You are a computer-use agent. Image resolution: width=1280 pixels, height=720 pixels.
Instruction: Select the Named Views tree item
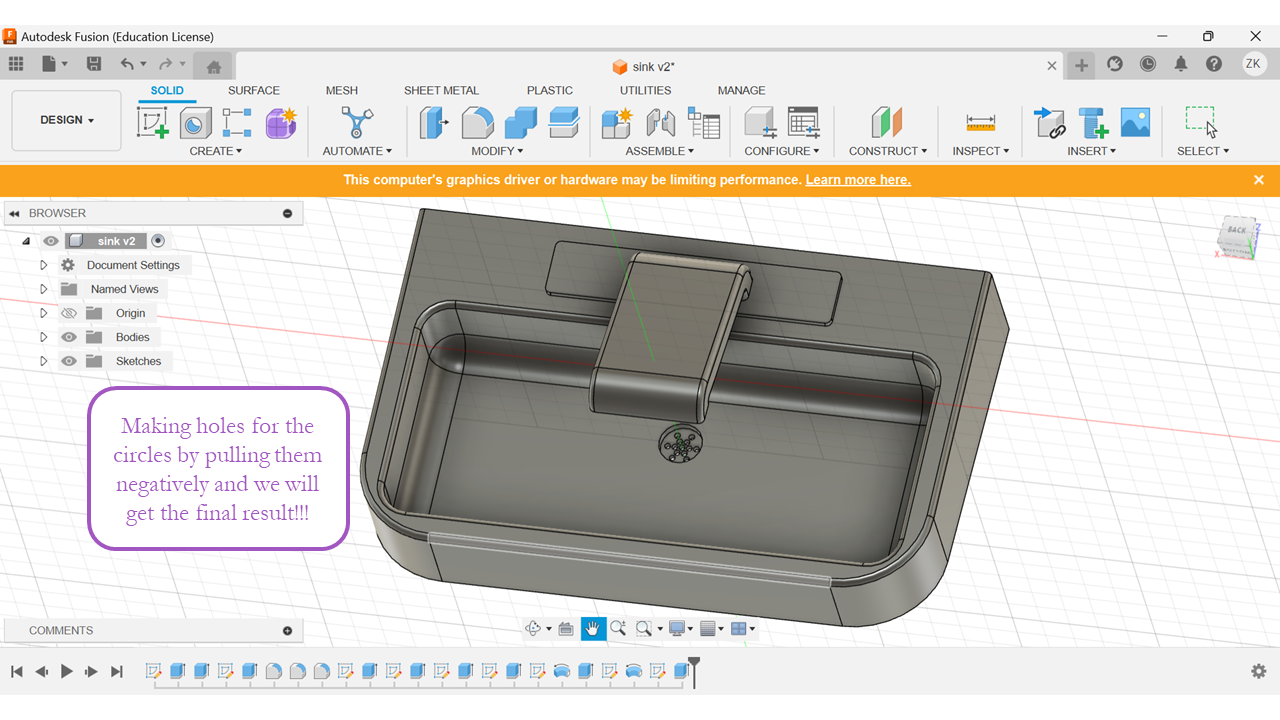(124, 289)
